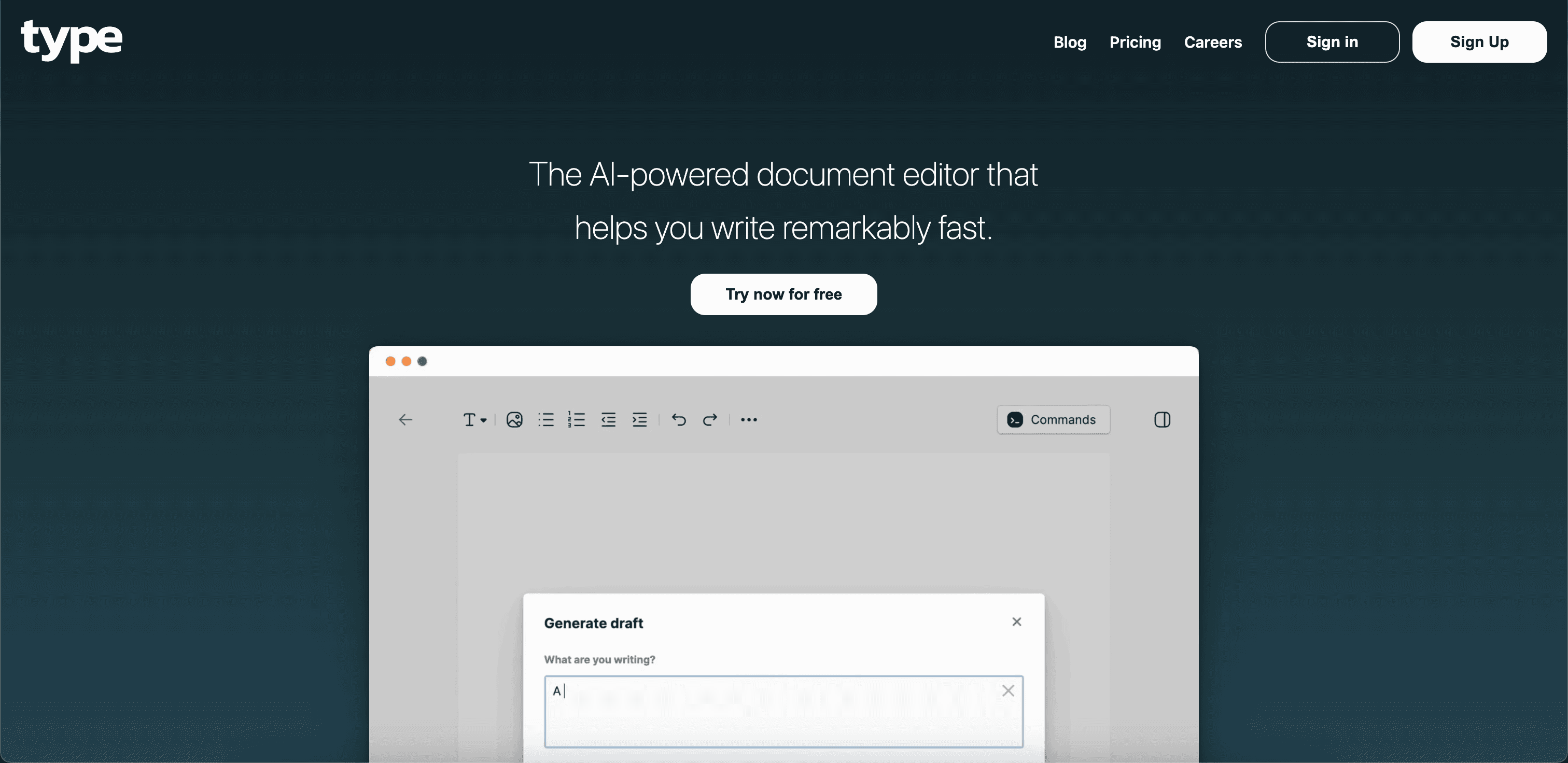The width and height of the screenshot is (1568, 763).
Task: Clear the What are you writing field
Action: pos(1008,690)
